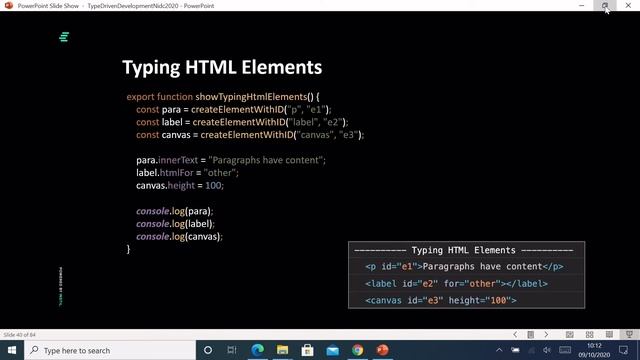Restore down the PowerPoint window
This screenshot has height=360, width=640.
(x=605, y=5)
